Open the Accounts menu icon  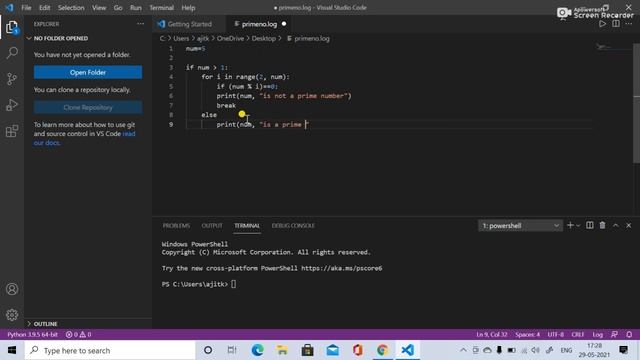pos(12,289)
